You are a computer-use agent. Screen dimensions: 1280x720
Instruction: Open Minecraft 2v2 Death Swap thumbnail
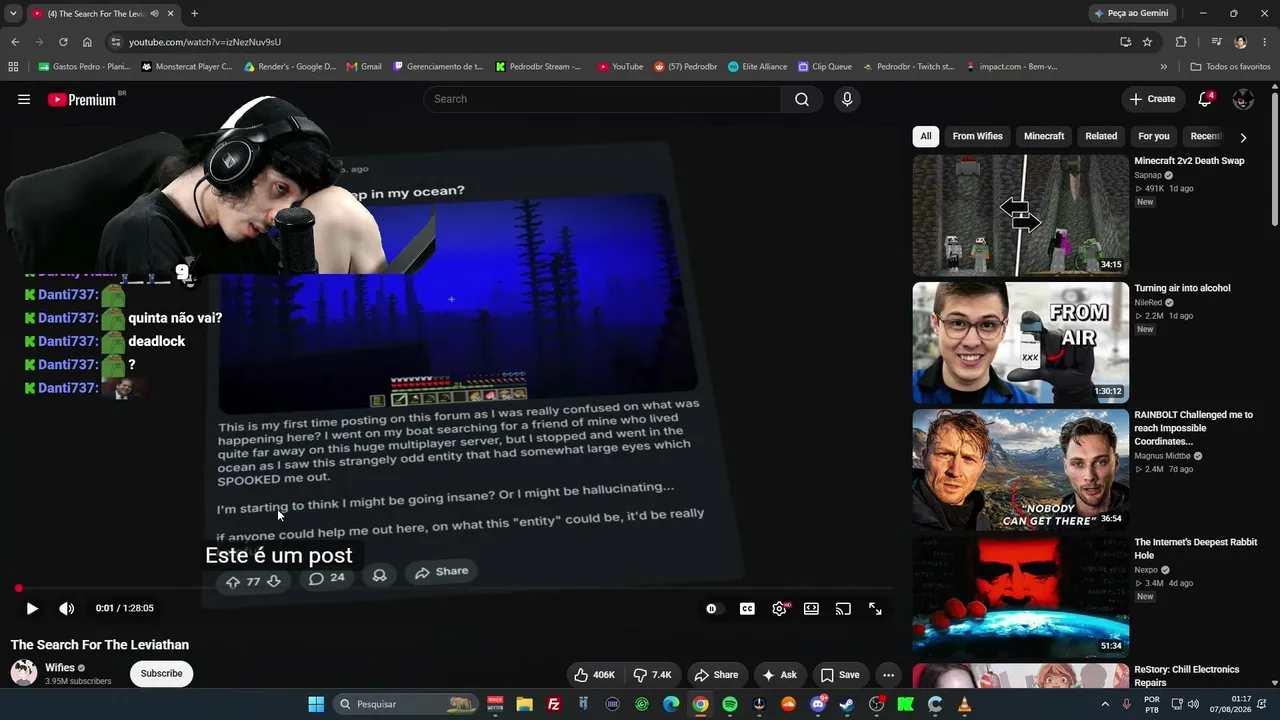tap(1020, 215)
